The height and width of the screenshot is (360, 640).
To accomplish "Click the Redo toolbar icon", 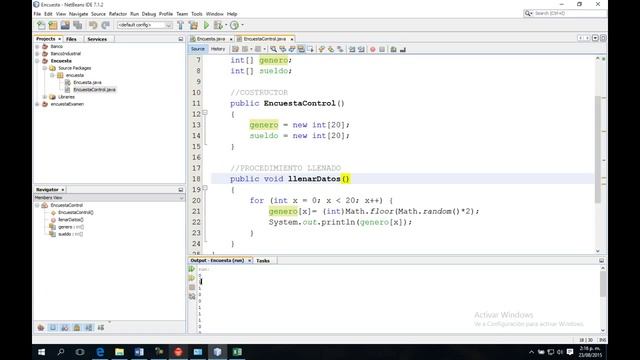I will click(105, 25).
